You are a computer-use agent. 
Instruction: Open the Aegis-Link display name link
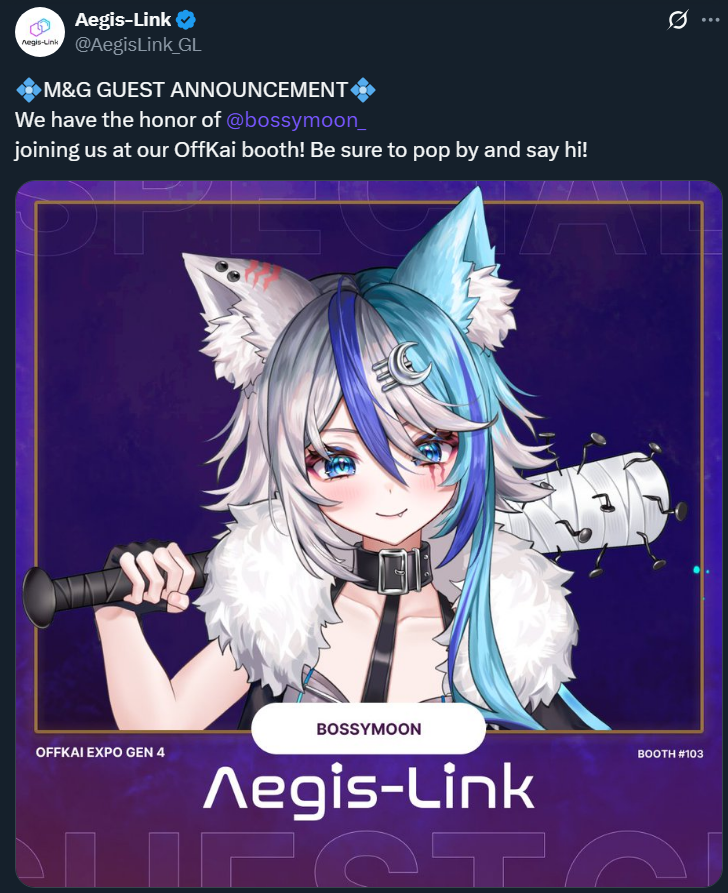click(x=123, y=20)
